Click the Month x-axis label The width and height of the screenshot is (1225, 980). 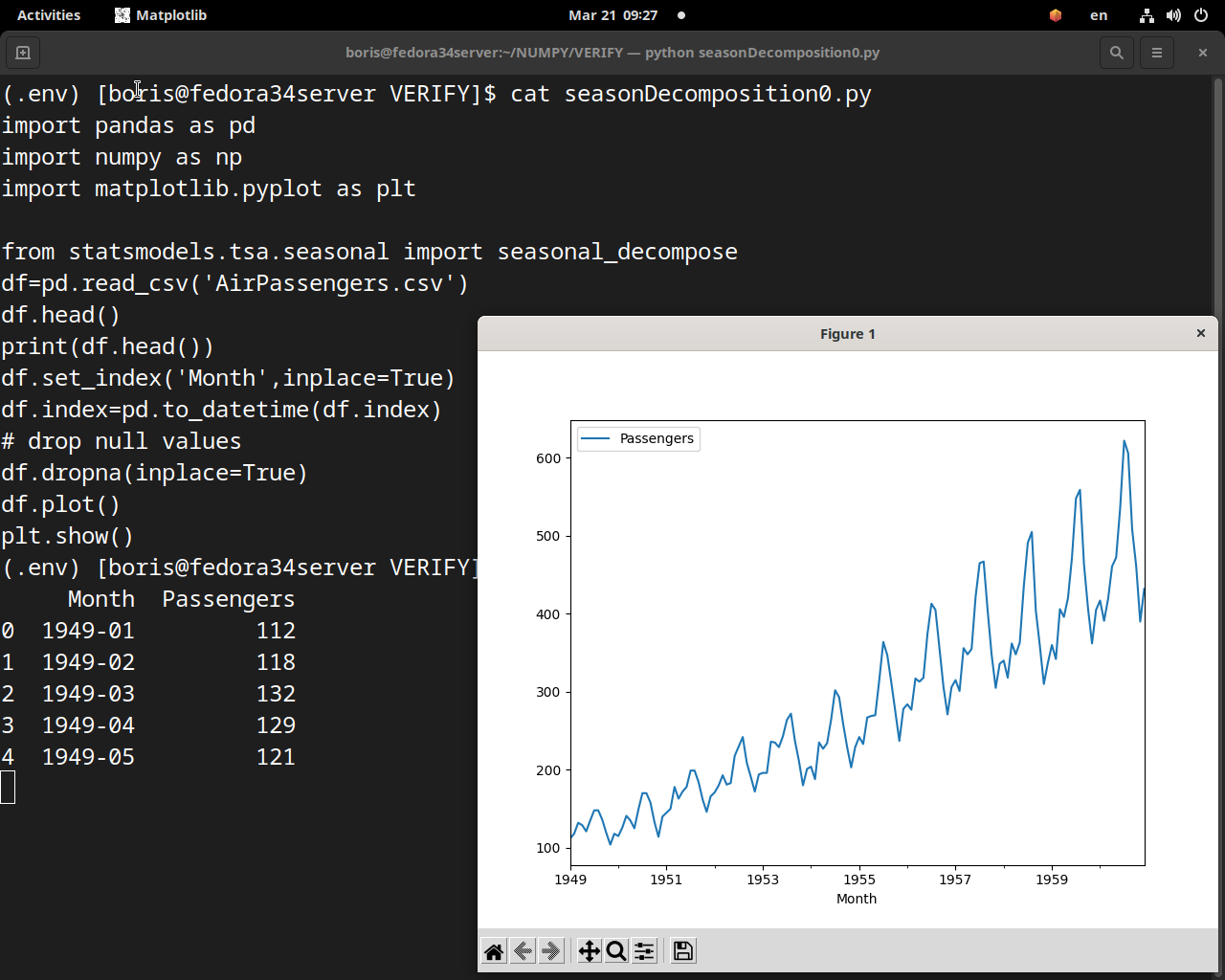pyautogui.click(x=857, y=899)
